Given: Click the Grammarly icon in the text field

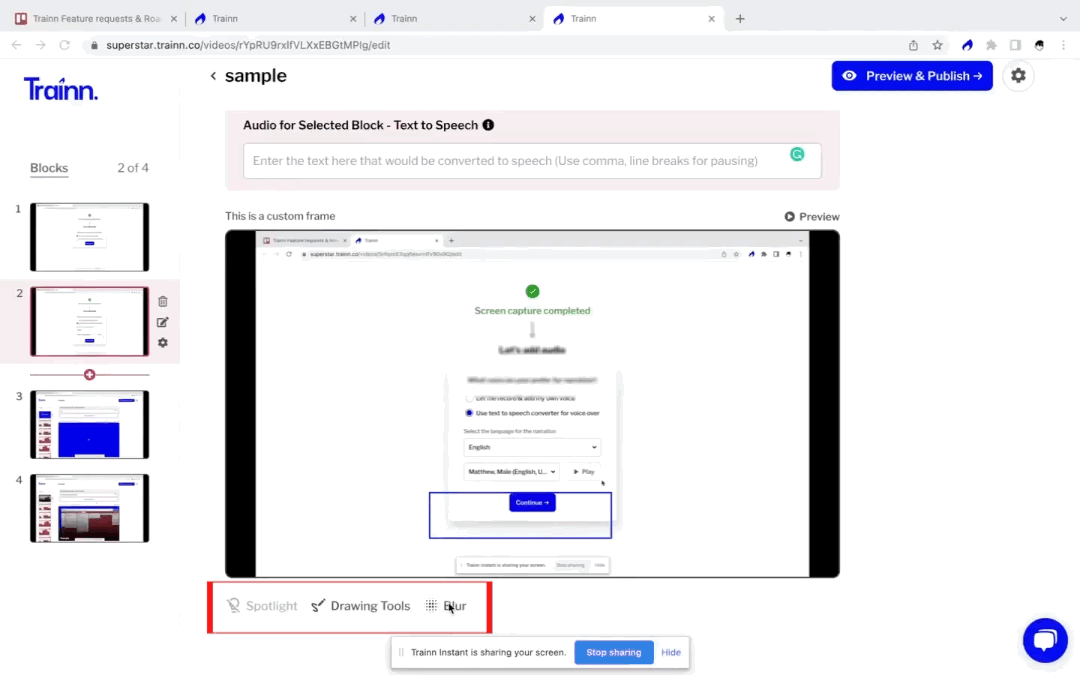Looking at the screenshot, I should 797,154.
